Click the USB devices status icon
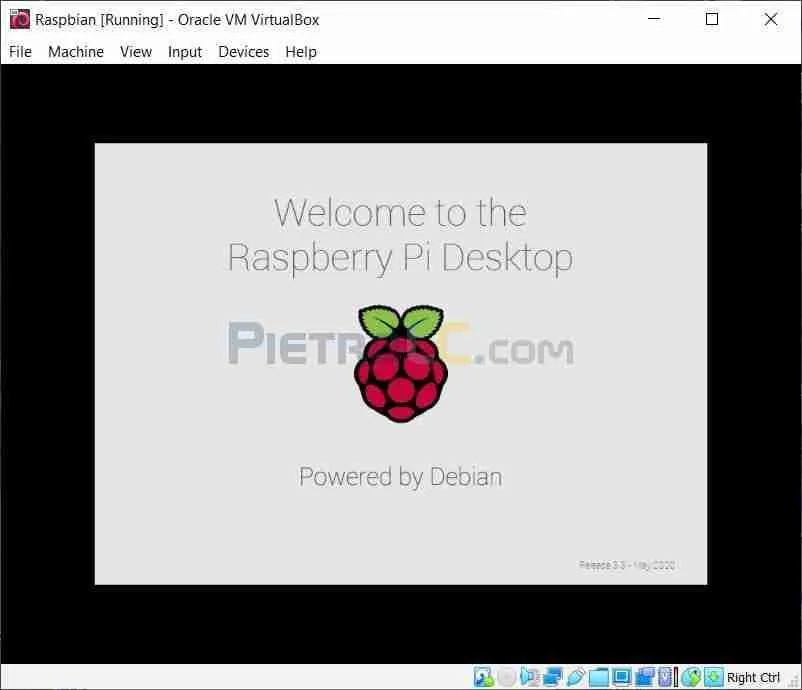This screenshot has width=802, height=690. (576, 677)
